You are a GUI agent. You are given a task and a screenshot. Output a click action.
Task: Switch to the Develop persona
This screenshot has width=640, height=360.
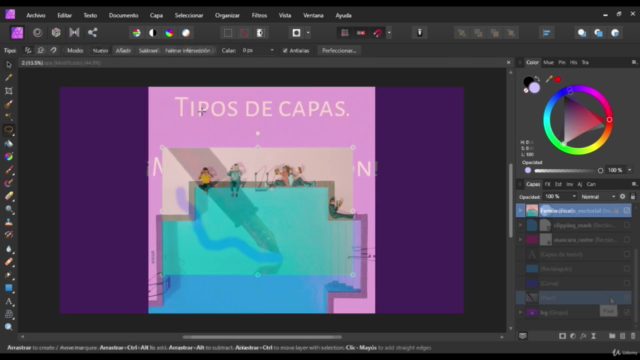click(x=56, y=33)
